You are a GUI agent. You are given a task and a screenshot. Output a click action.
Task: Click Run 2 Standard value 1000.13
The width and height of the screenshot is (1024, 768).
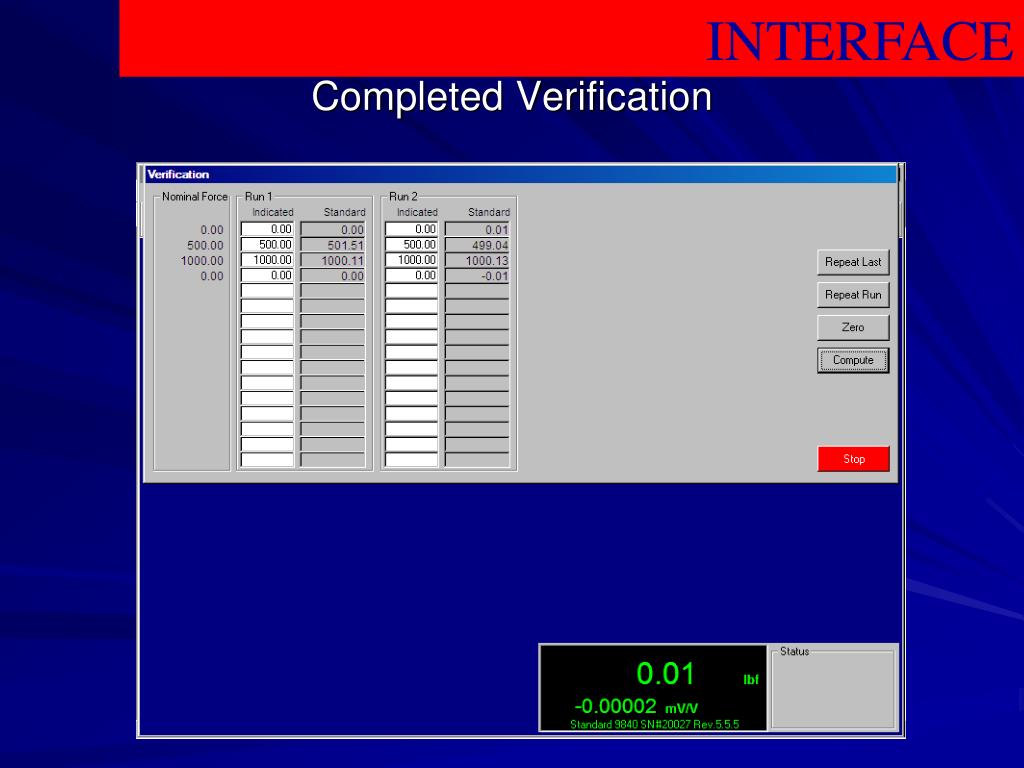477,261
